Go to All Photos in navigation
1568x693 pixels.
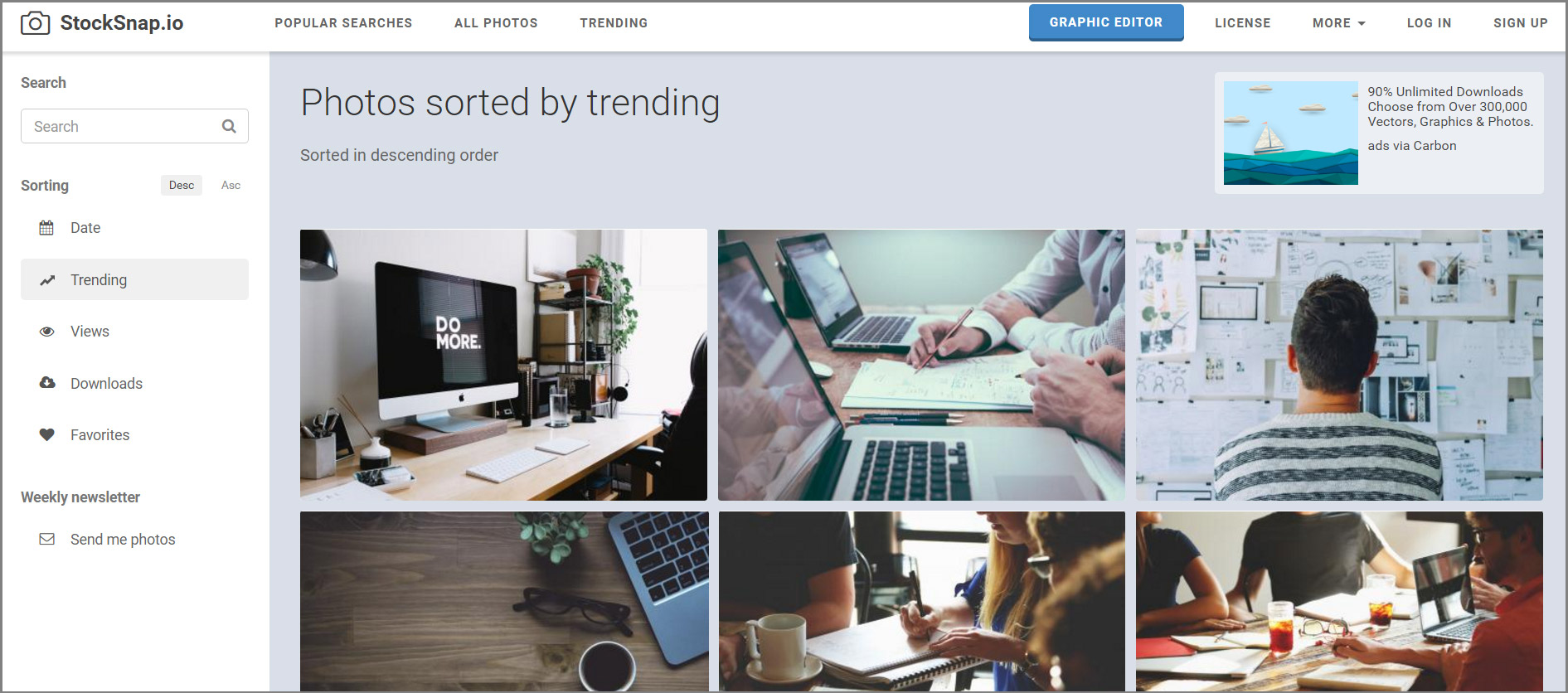coord(496,23)
